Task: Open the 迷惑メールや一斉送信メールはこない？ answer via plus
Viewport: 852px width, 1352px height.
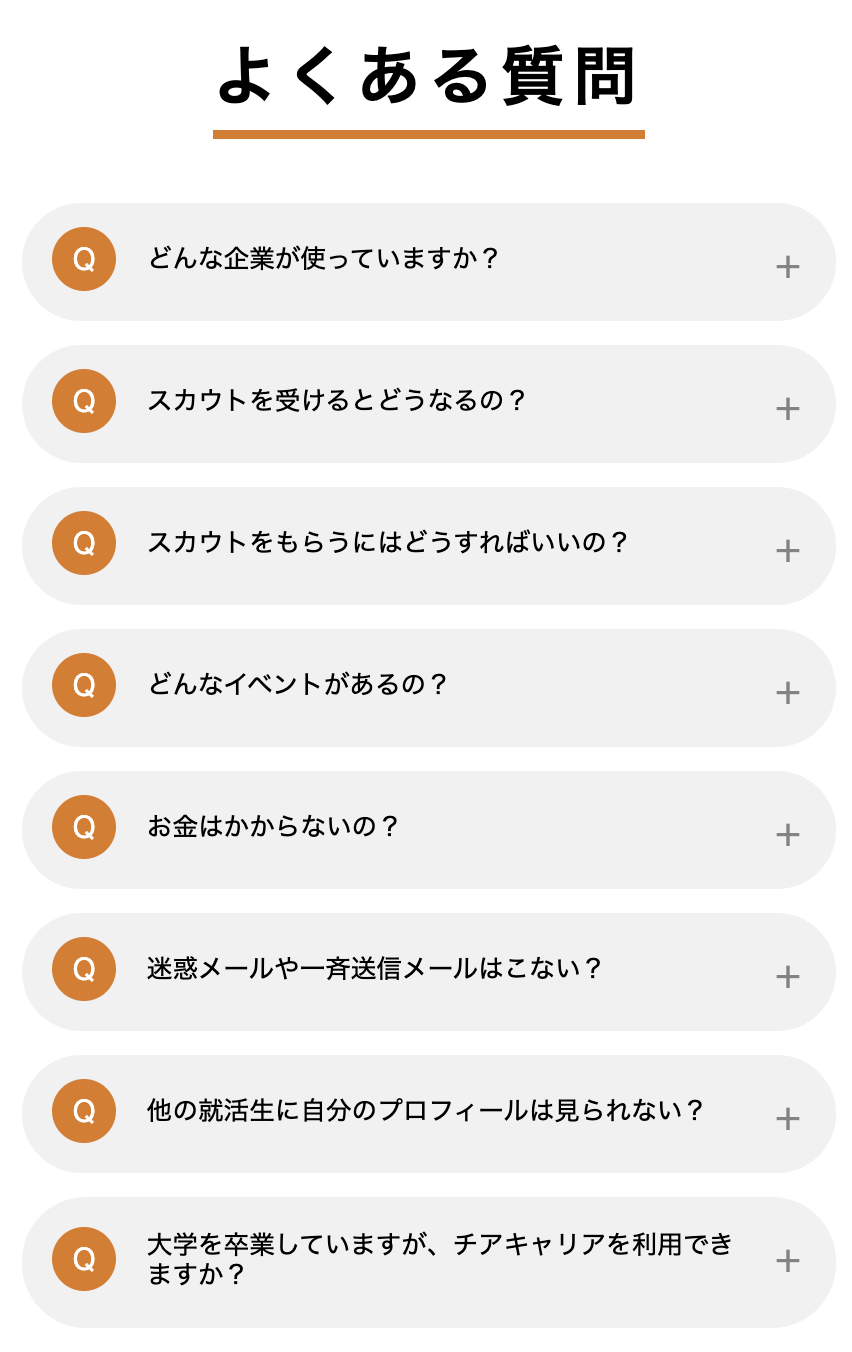Action: click(x=788, y=976)
